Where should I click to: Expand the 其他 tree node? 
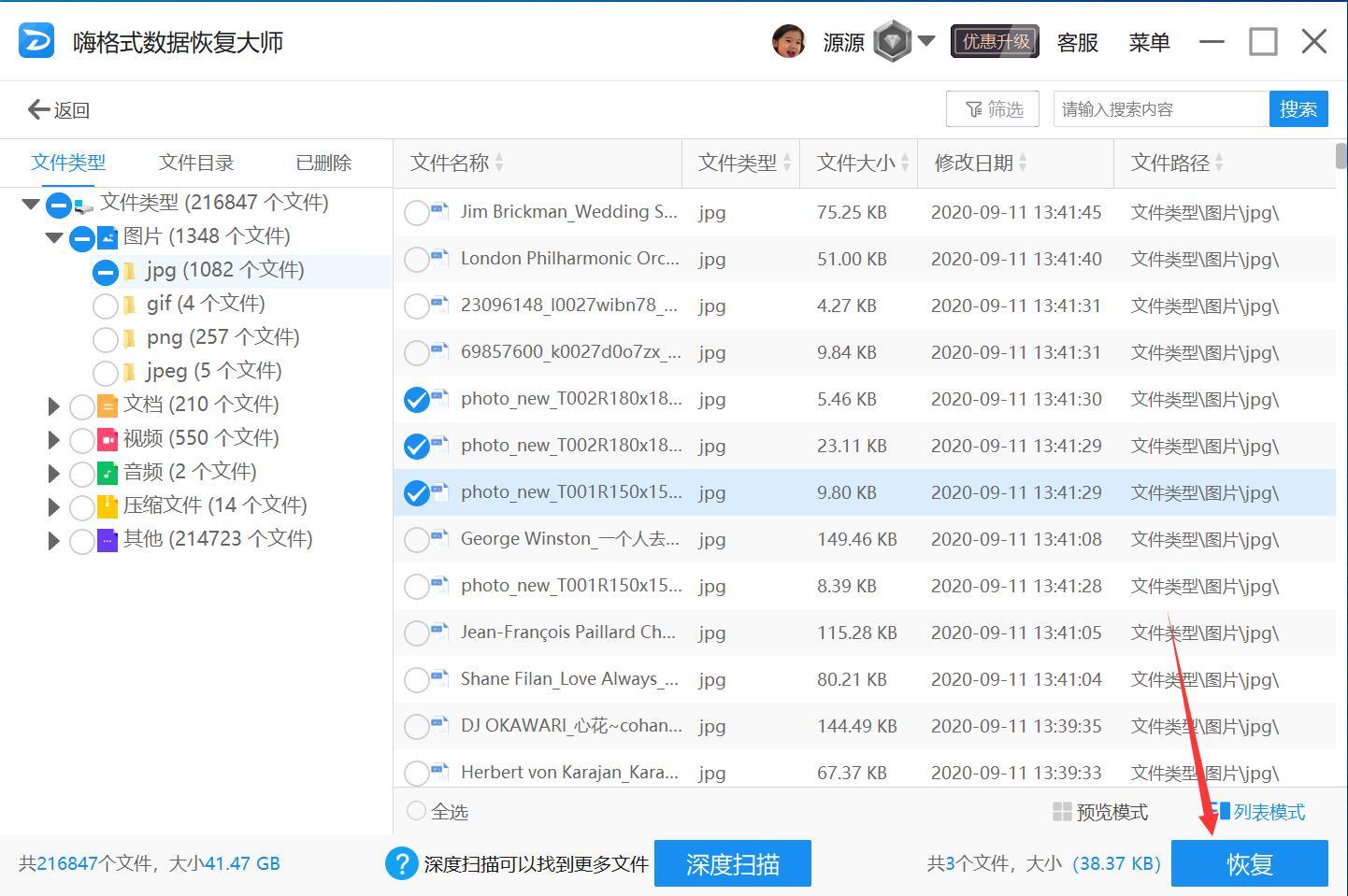pos(54,540)
